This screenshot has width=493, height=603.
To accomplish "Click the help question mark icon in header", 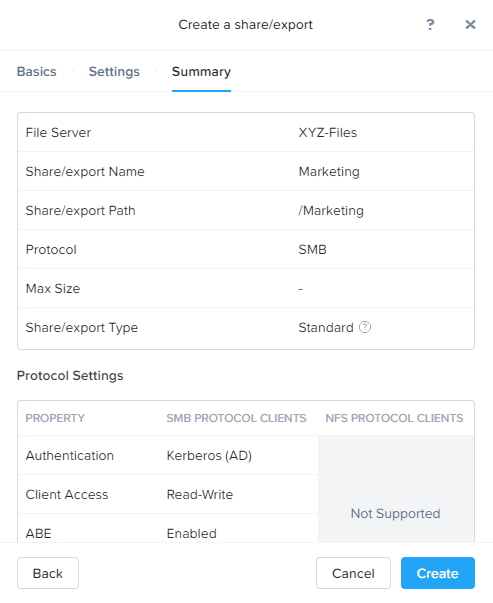I will click(x=430, y=25).
